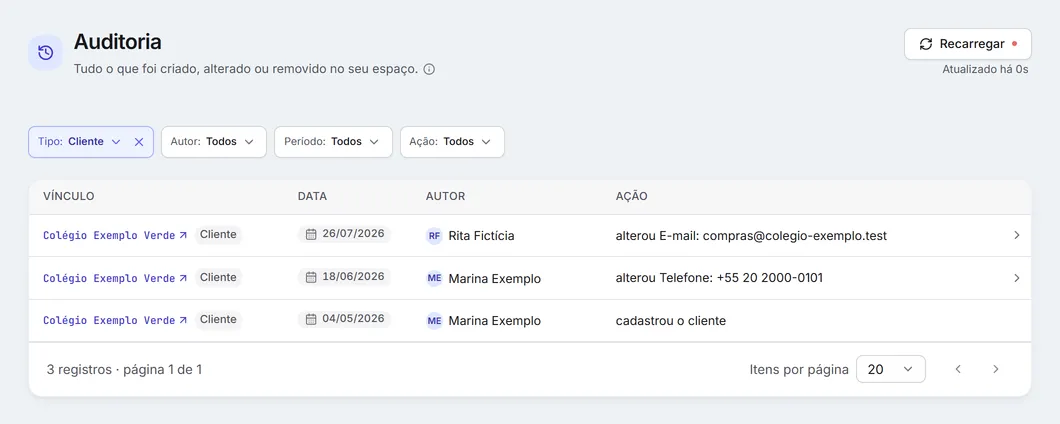Click the date 18/06/2026
1060x424 pixels.
tap(354, 277)
